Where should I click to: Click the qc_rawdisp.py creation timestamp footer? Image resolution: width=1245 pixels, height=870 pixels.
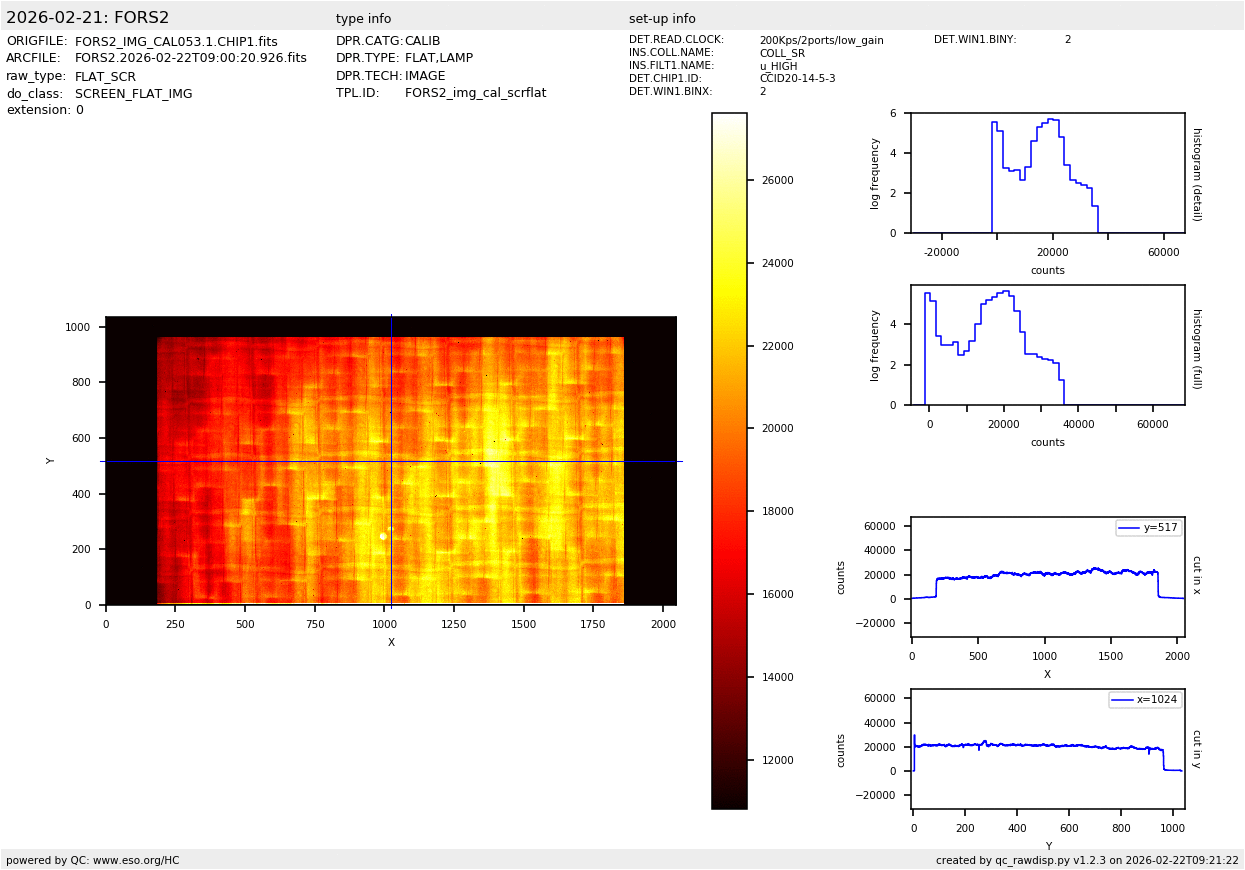(x=1087, y=860)
